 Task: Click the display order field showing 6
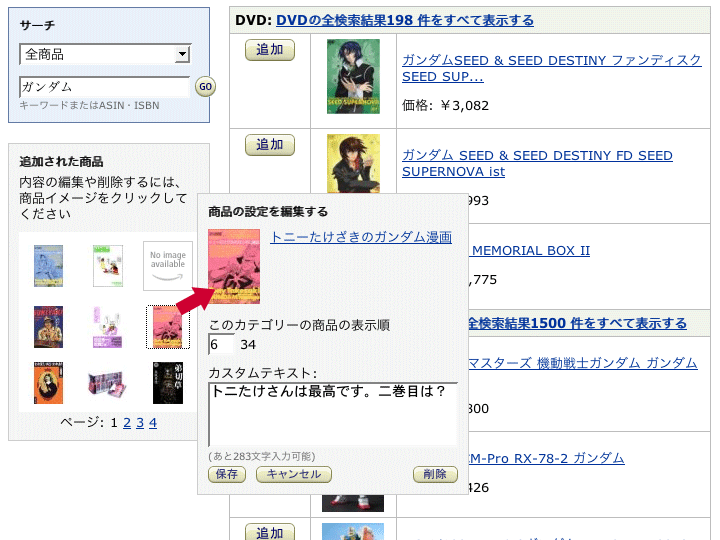point(221,344)
